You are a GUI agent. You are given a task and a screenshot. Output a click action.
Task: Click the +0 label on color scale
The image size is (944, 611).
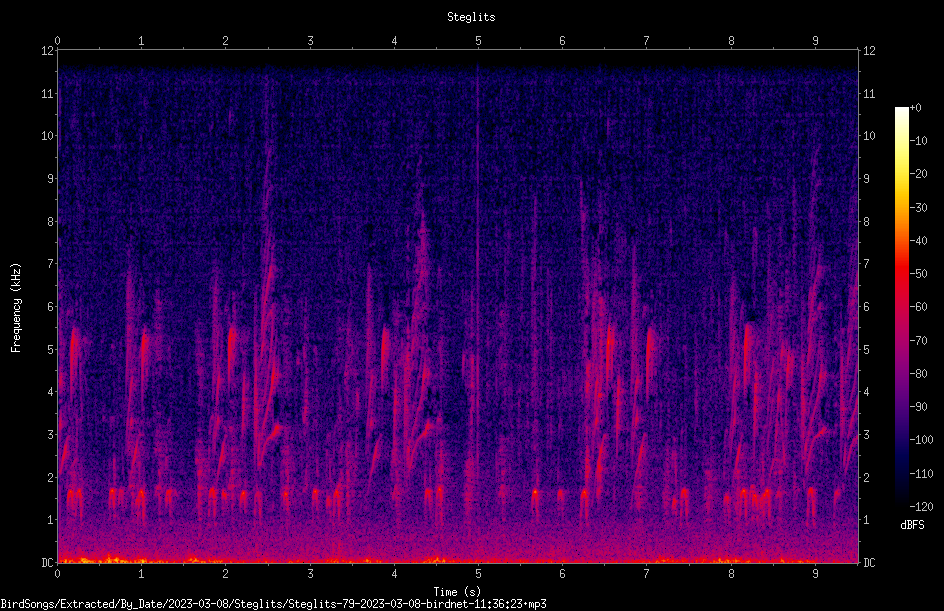(915, 108)
